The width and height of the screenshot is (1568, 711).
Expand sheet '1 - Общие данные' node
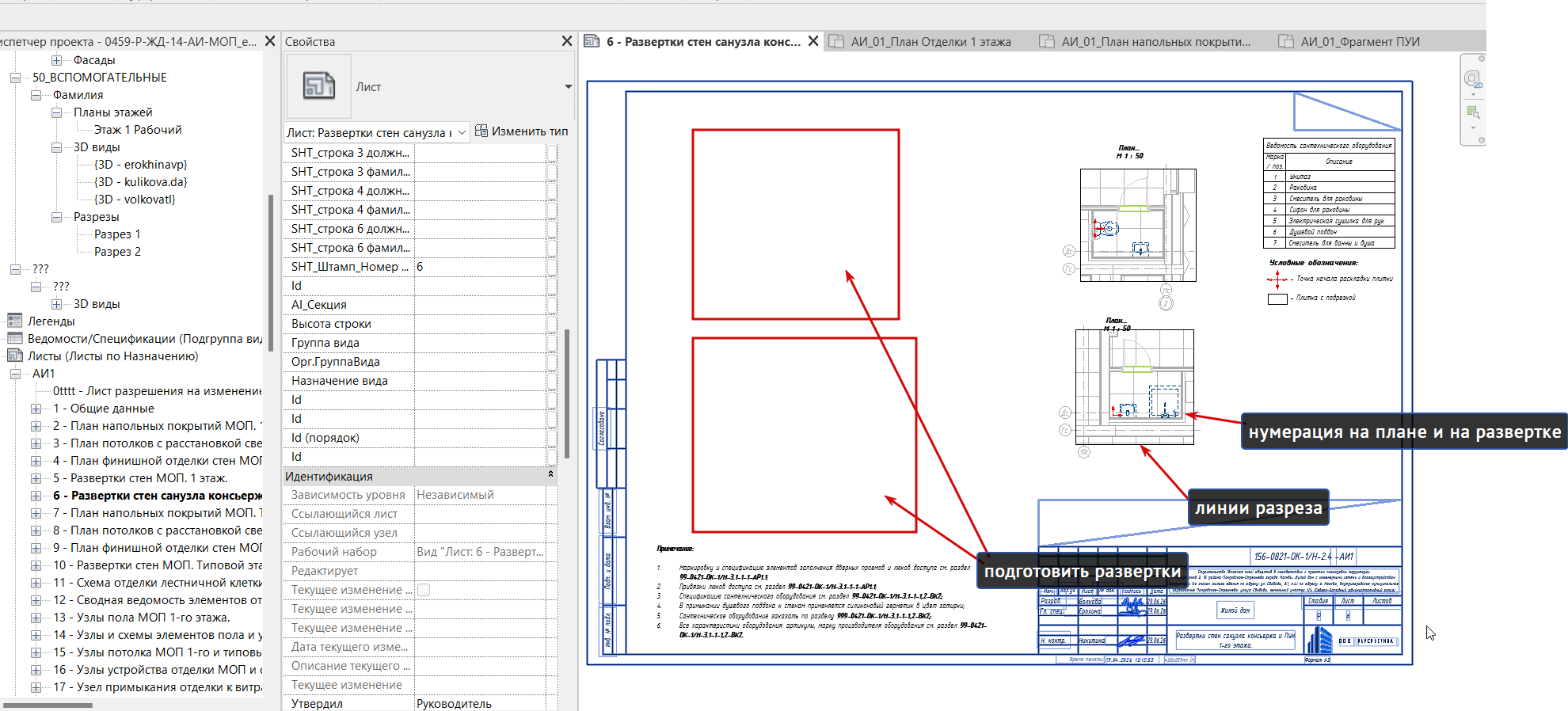(x=36, y=409)
